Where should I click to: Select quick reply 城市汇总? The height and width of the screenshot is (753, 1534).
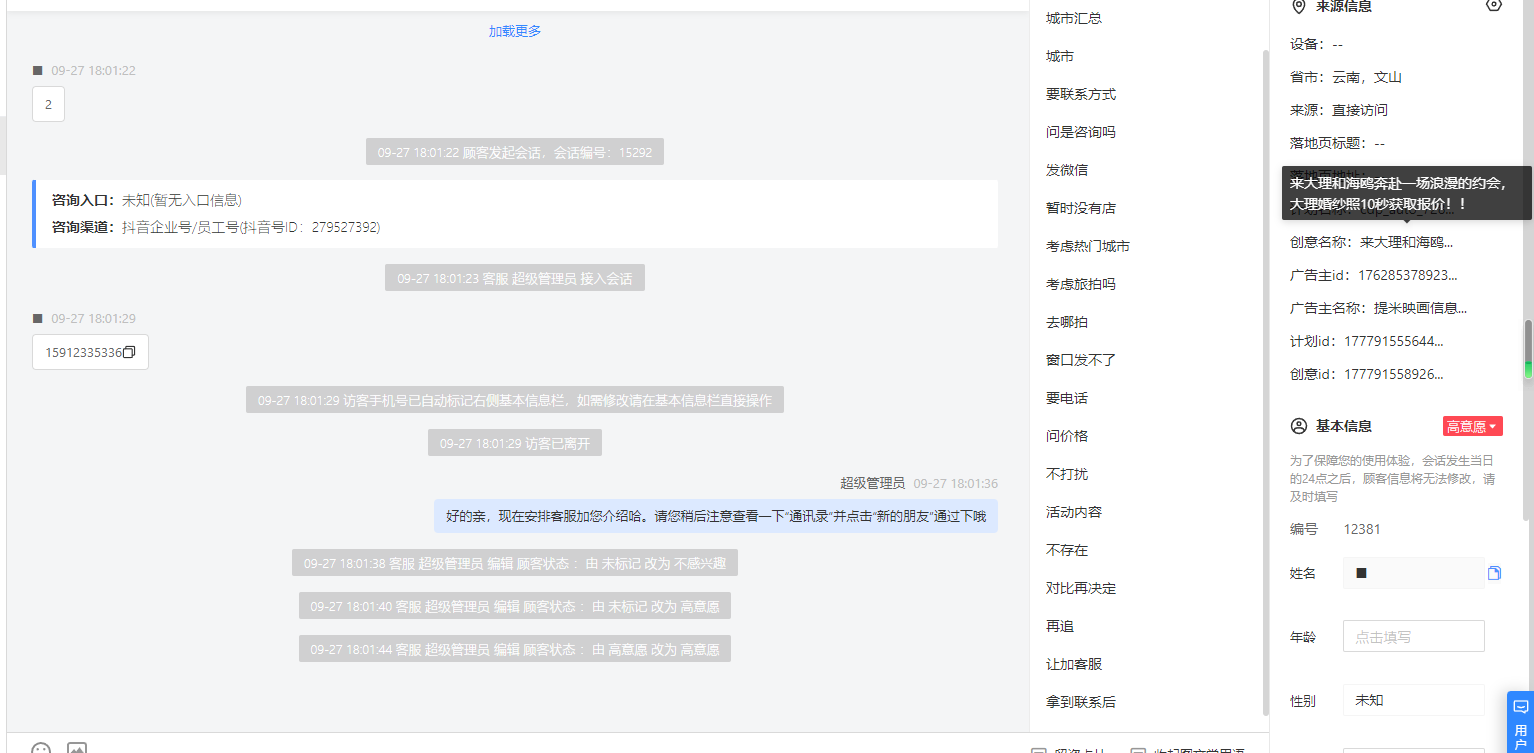point(1074,18)
